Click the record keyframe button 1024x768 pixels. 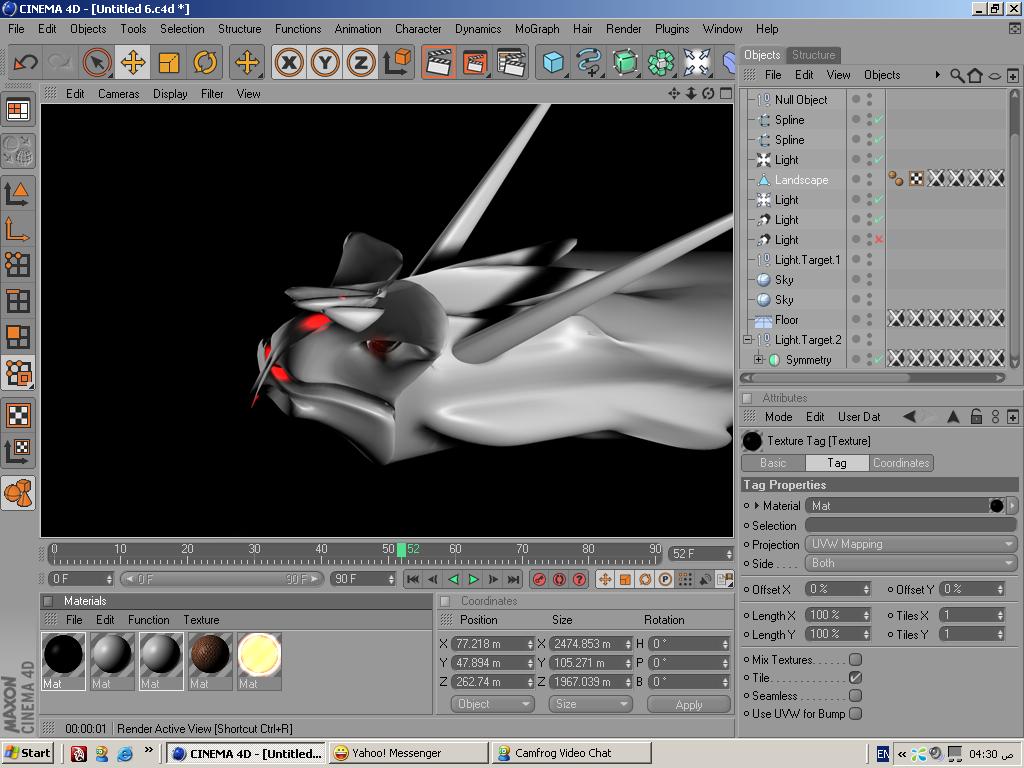[x=539, y=579]
